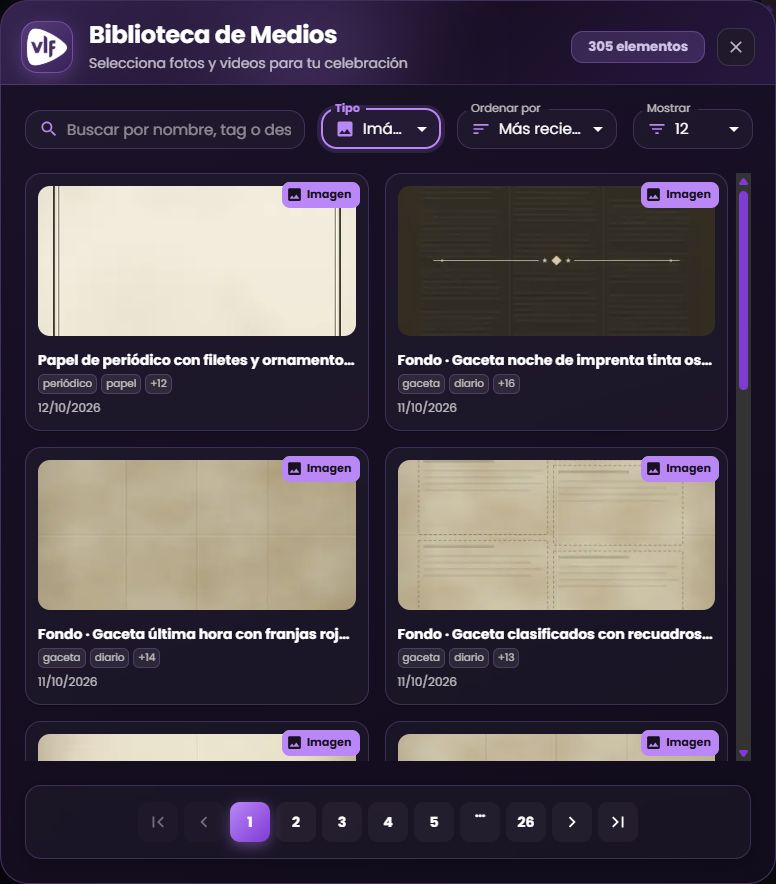Click title Papel de periódico con filetes
The width and height of the screenshot is (776, 884).
coord(196,360)
